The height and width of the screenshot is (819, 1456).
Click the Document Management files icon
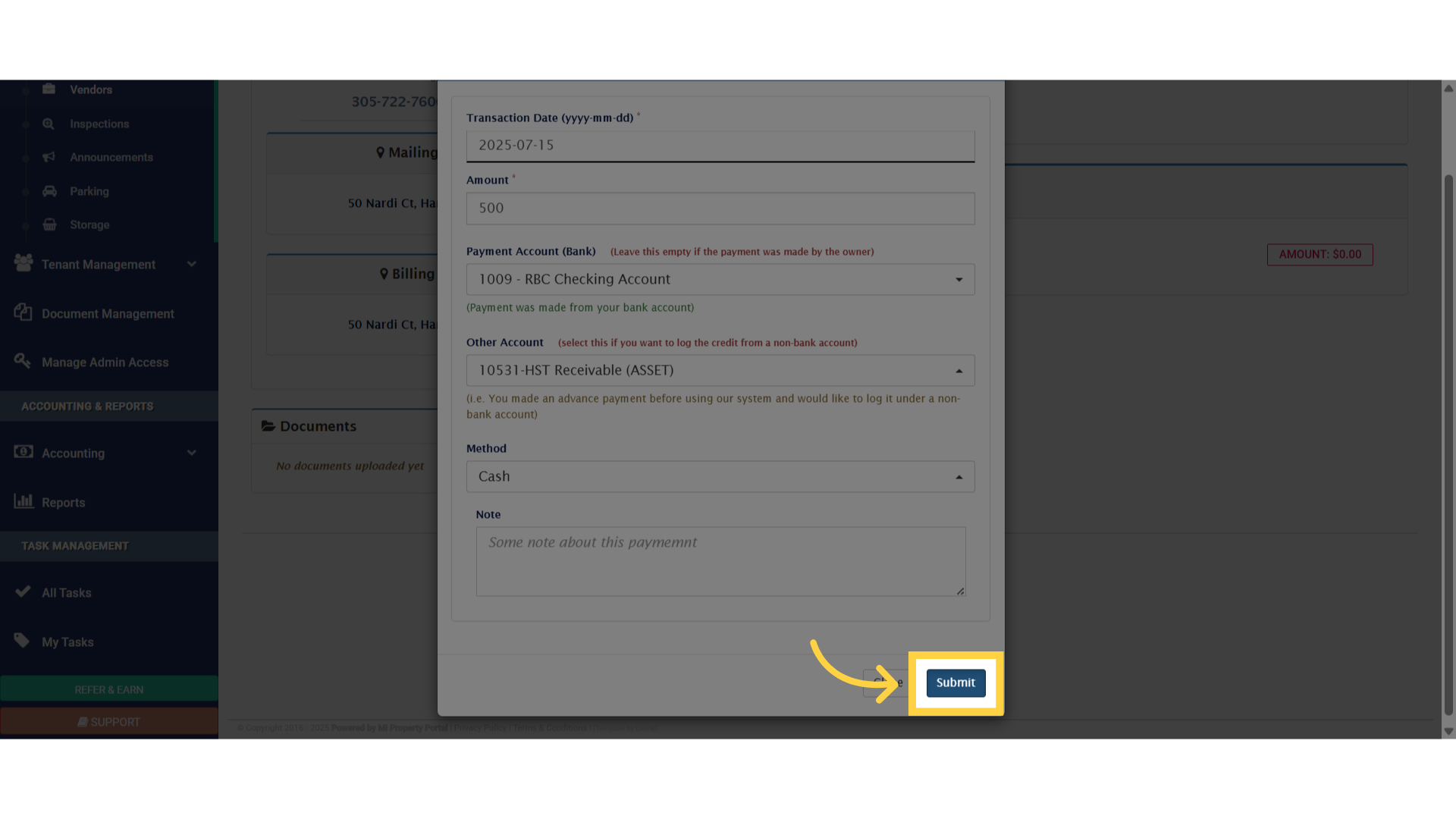point(23,312)
